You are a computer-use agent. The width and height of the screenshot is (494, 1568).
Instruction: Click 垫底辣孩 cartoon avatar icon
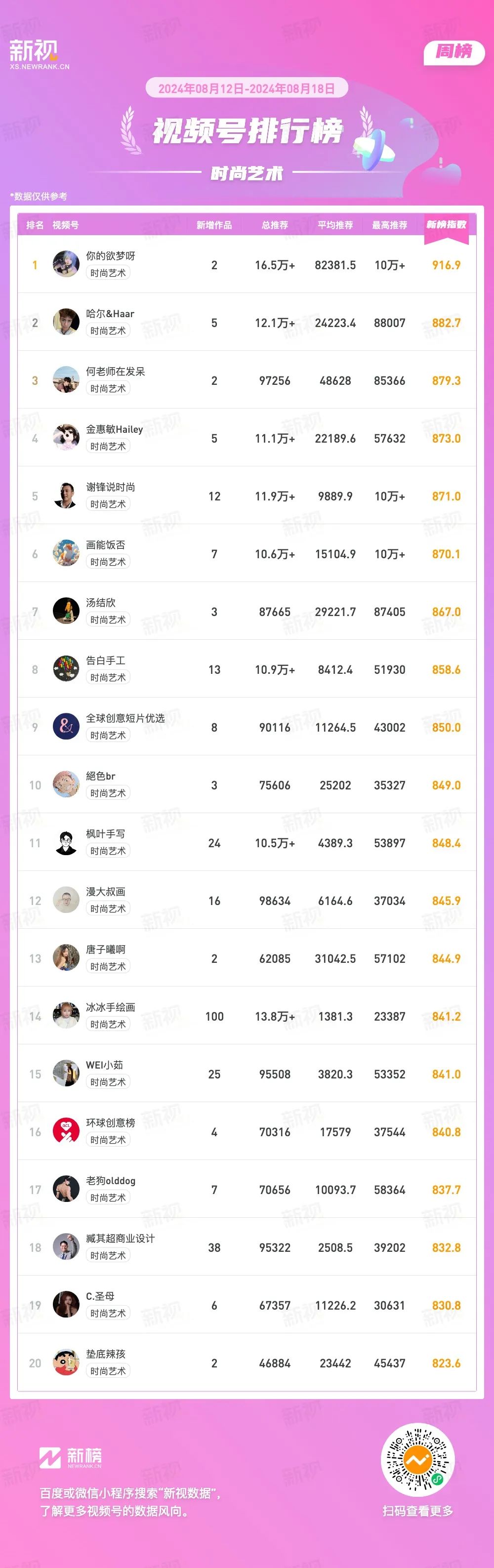point(66,1363)
